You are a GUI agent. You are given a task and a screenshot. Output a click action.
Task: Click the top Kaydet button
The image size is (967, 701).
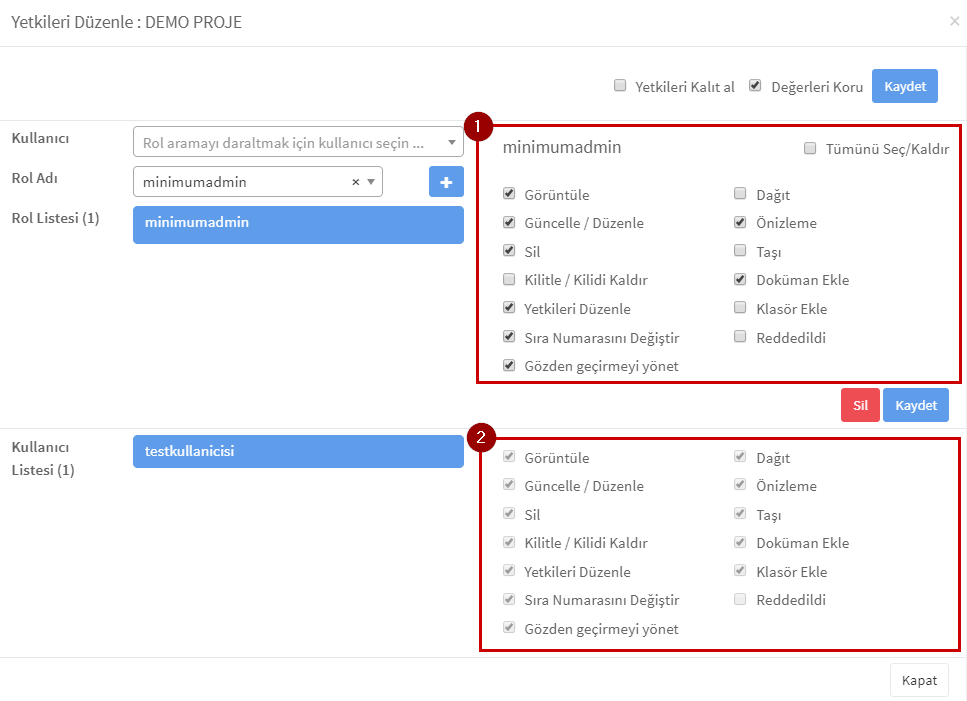905,86
